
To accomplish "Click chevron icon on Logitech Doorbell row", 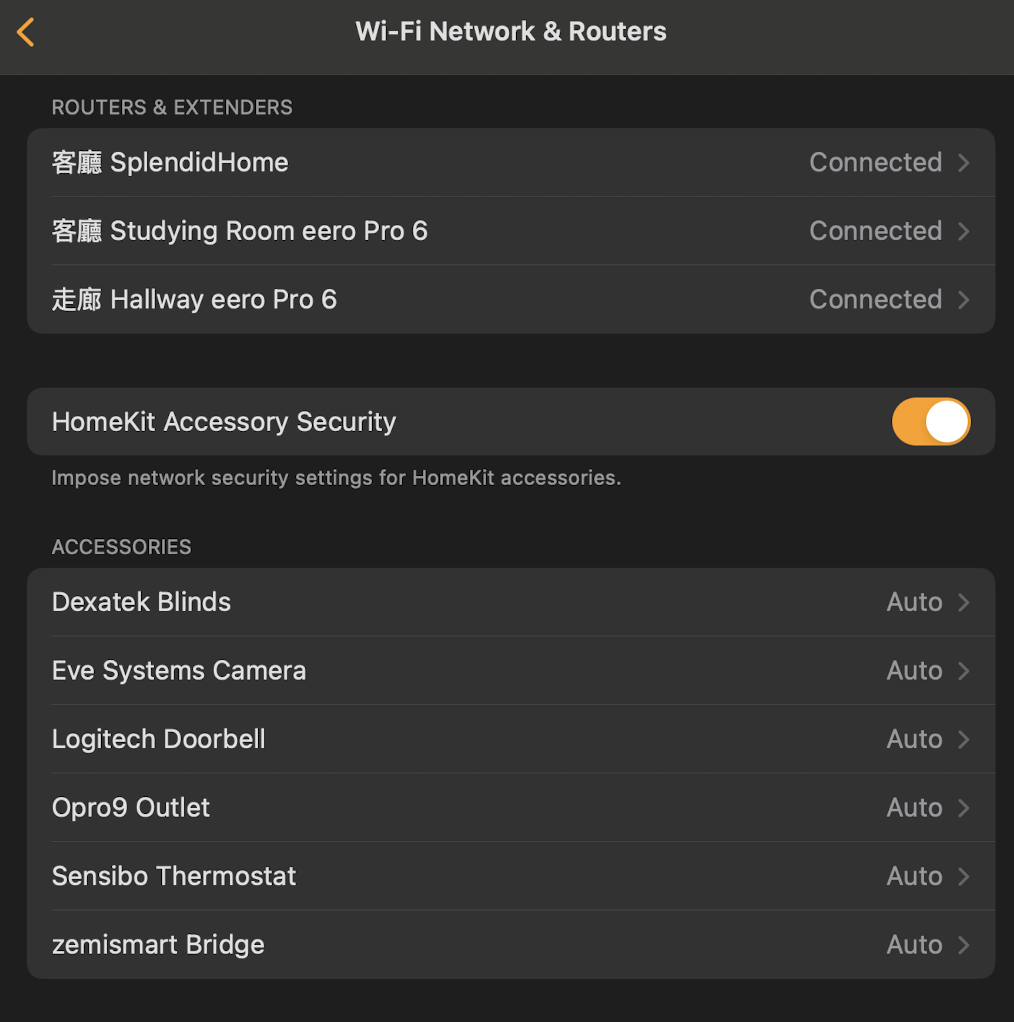I will [964, 739].
